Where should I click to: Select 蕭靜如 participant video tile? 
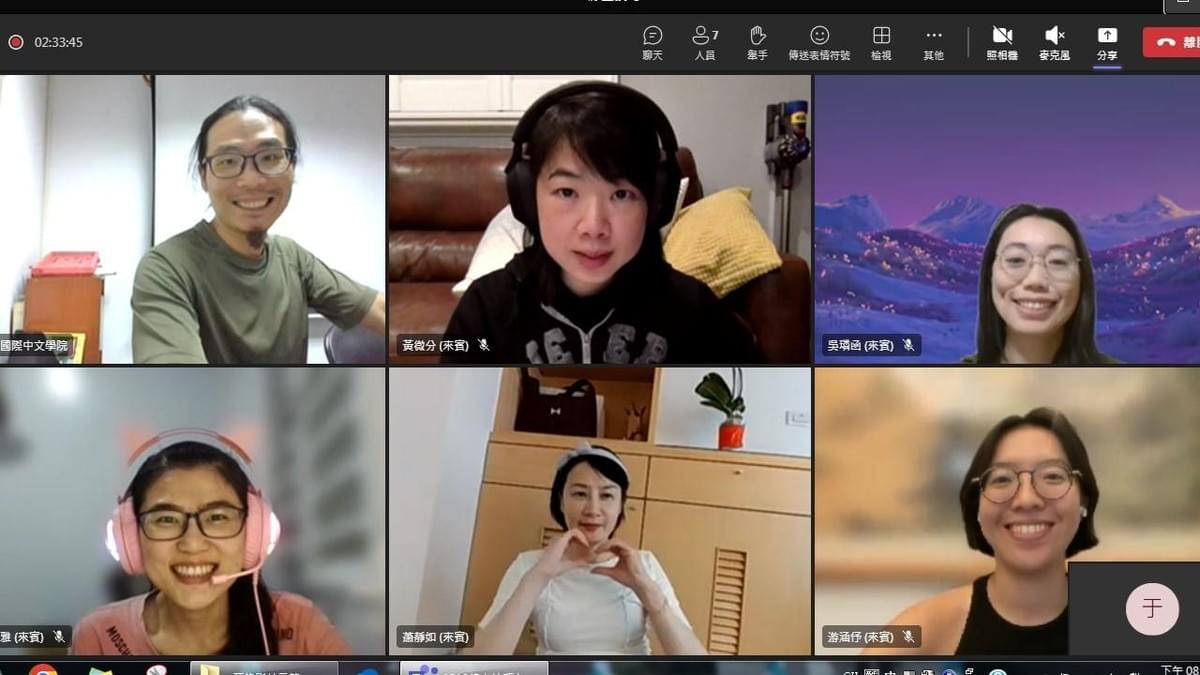coord(600,511)
